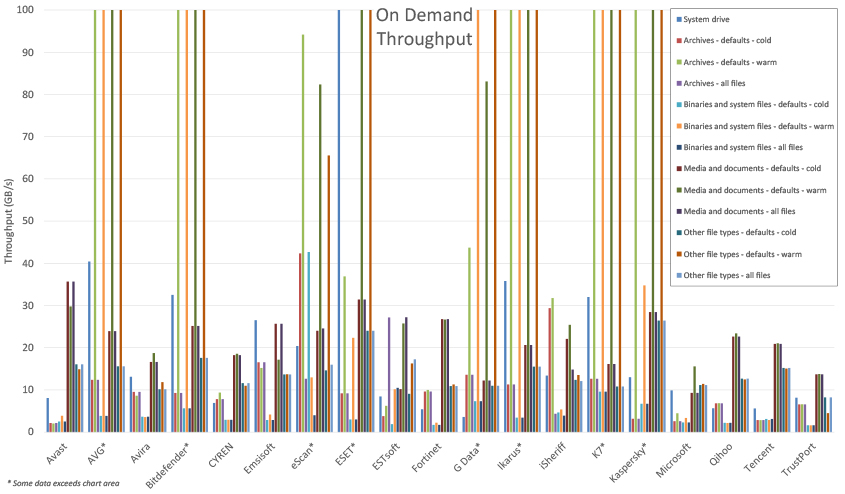The width and height of the screenshot is (845, 494).
Task: Click legend entry 'Other file types - all files'
Action: 726,275
